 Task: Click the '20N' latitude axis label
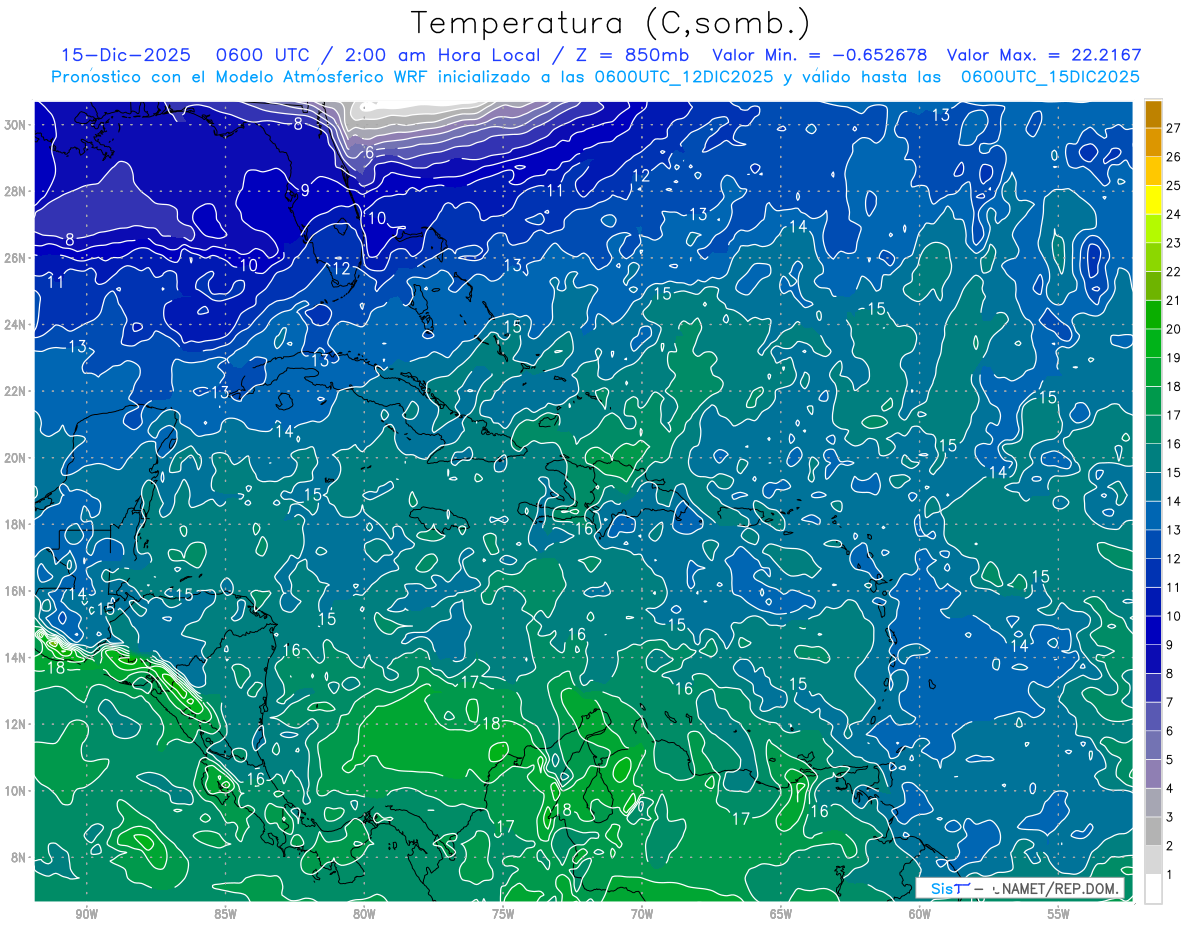17,458
